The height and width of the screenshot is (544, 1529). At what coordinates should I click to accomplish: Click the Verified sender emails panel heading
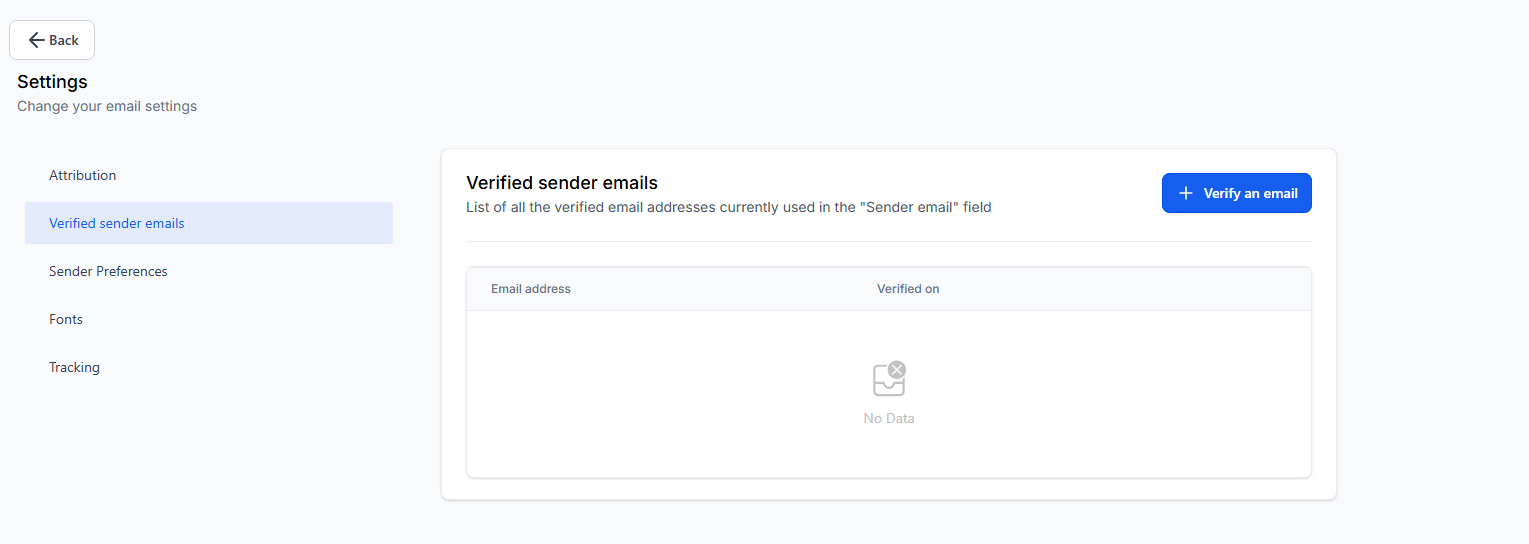(562, 183)
